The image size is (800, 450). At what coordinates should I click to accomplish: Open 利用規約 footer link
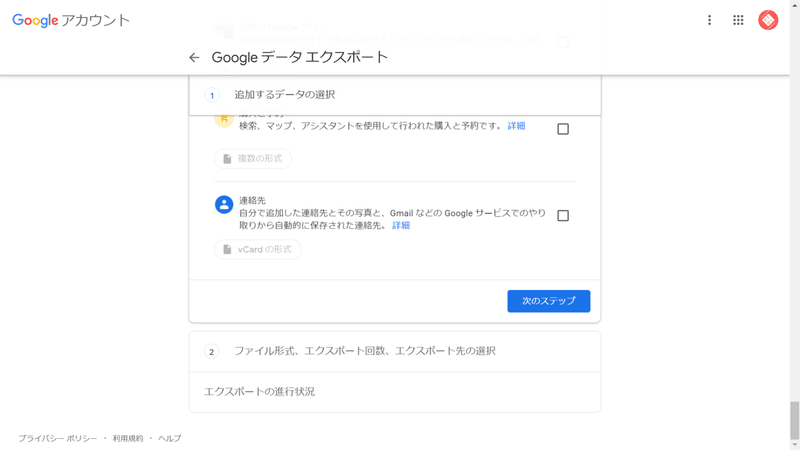(128, 438)
